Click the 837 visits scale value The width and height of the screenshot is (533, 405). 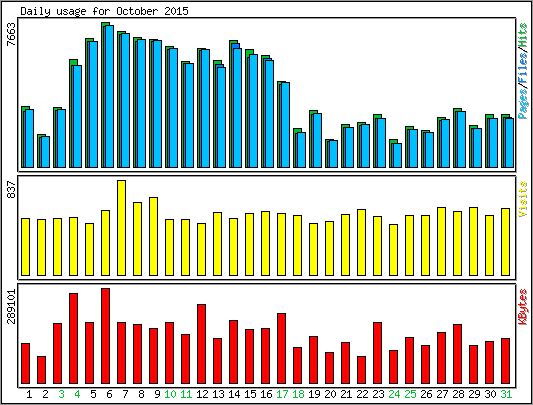click(11, 190)
